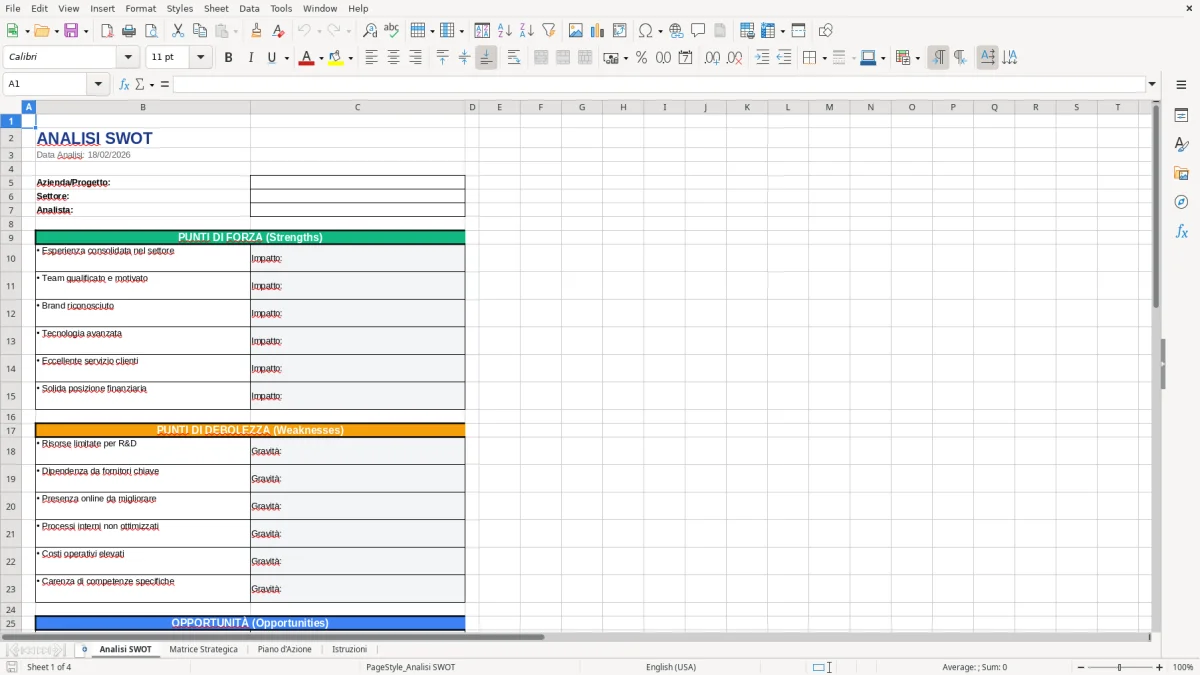
Task: Select the AutoFilter icon
Action: [x=550, y=30]
